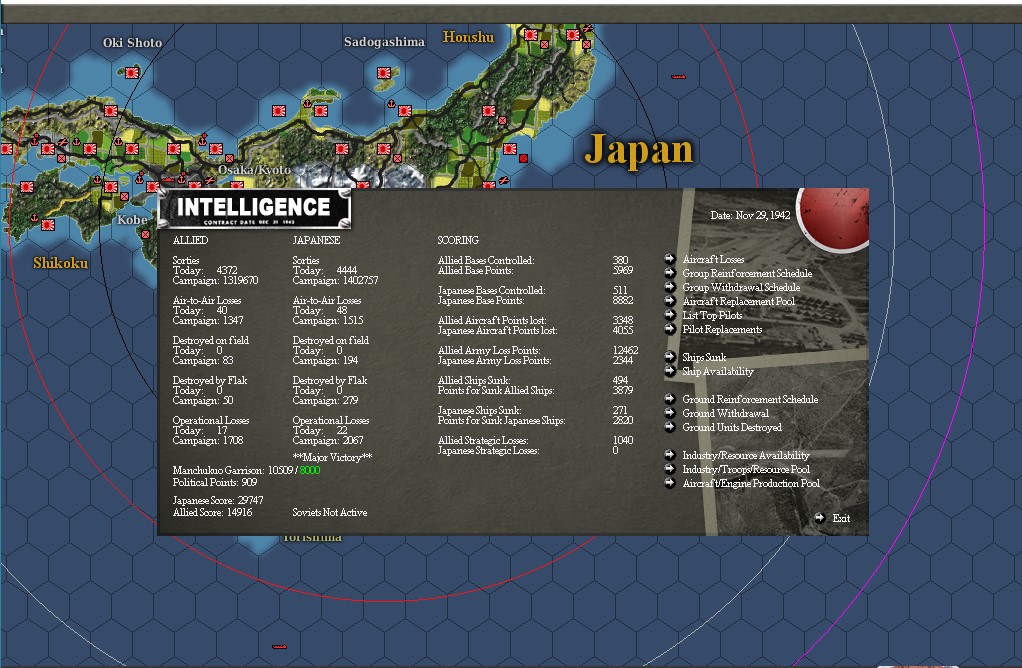Click the Shikoku map label
The width and height of the screenshot is (1022, 668).
click(61, 263)
